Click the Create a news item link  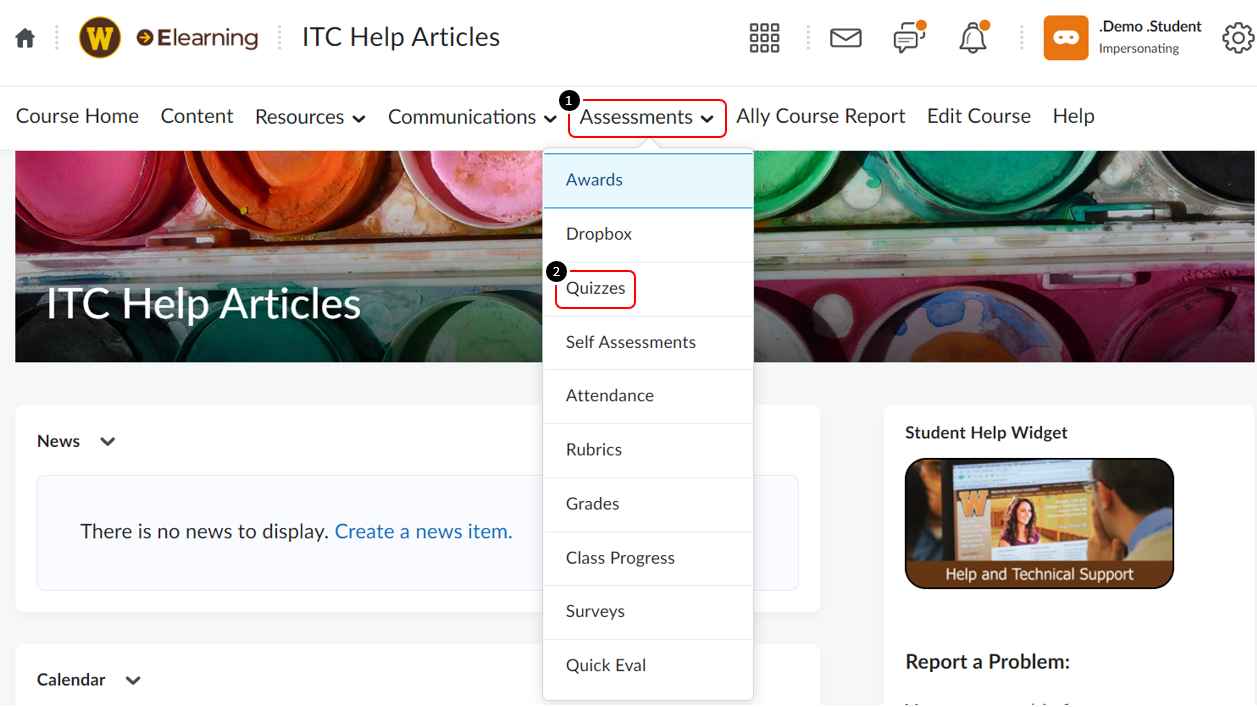pos(422,531)
